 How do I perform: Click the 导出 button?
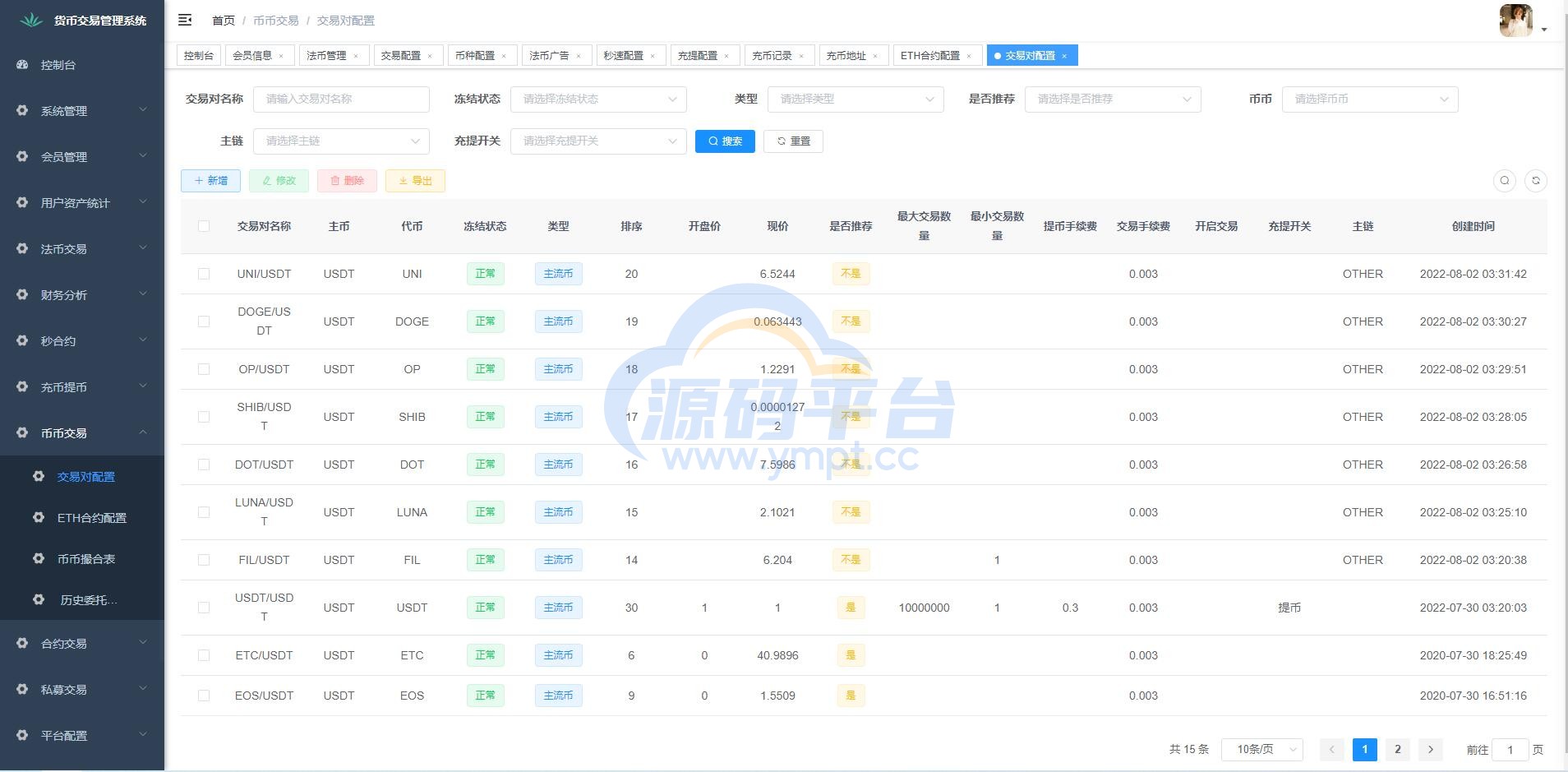pos(415,181)
